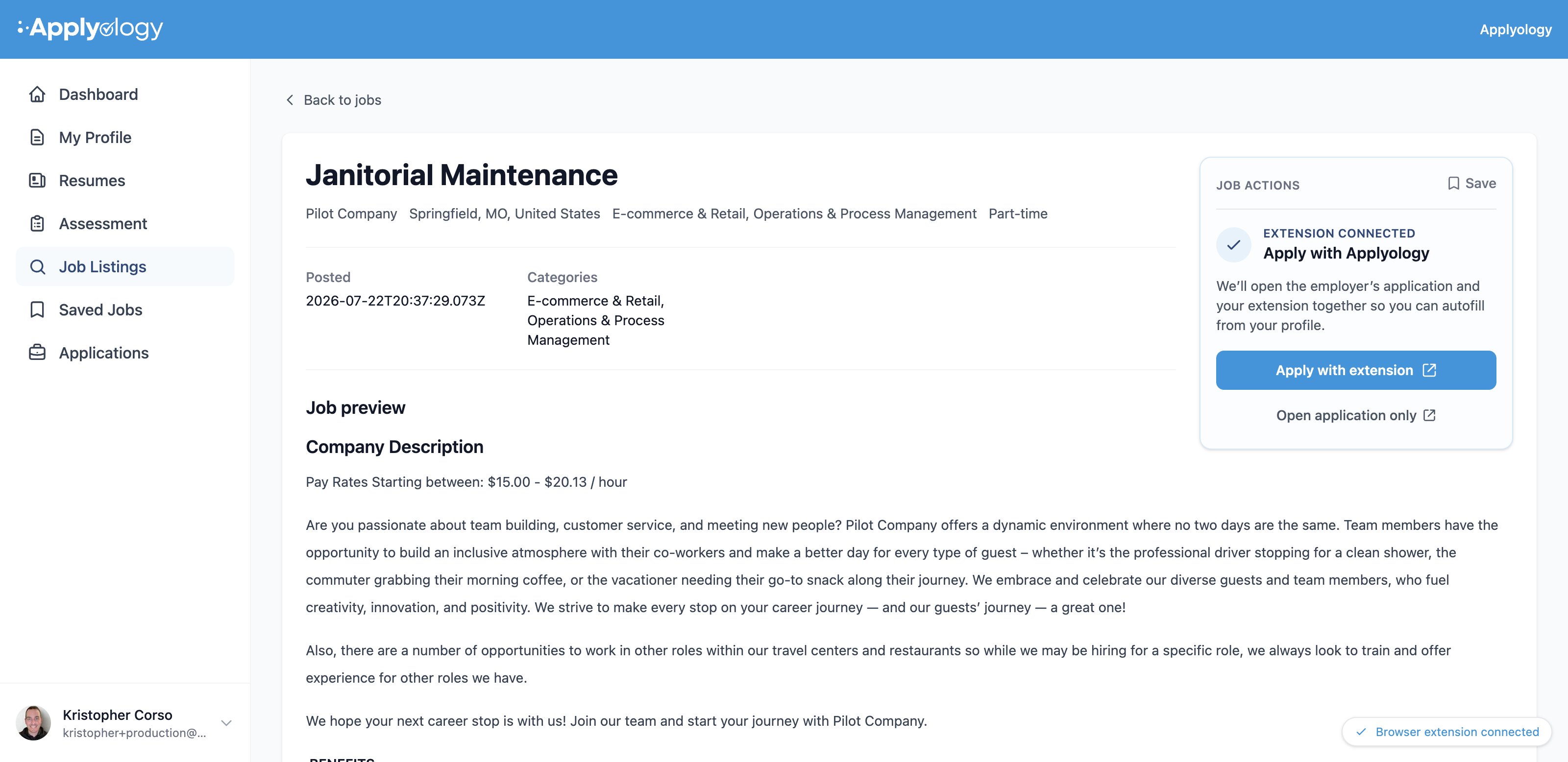1568x762 pixels.
Task: Click the Assessment clipboard icon
Action: (37, 224)
